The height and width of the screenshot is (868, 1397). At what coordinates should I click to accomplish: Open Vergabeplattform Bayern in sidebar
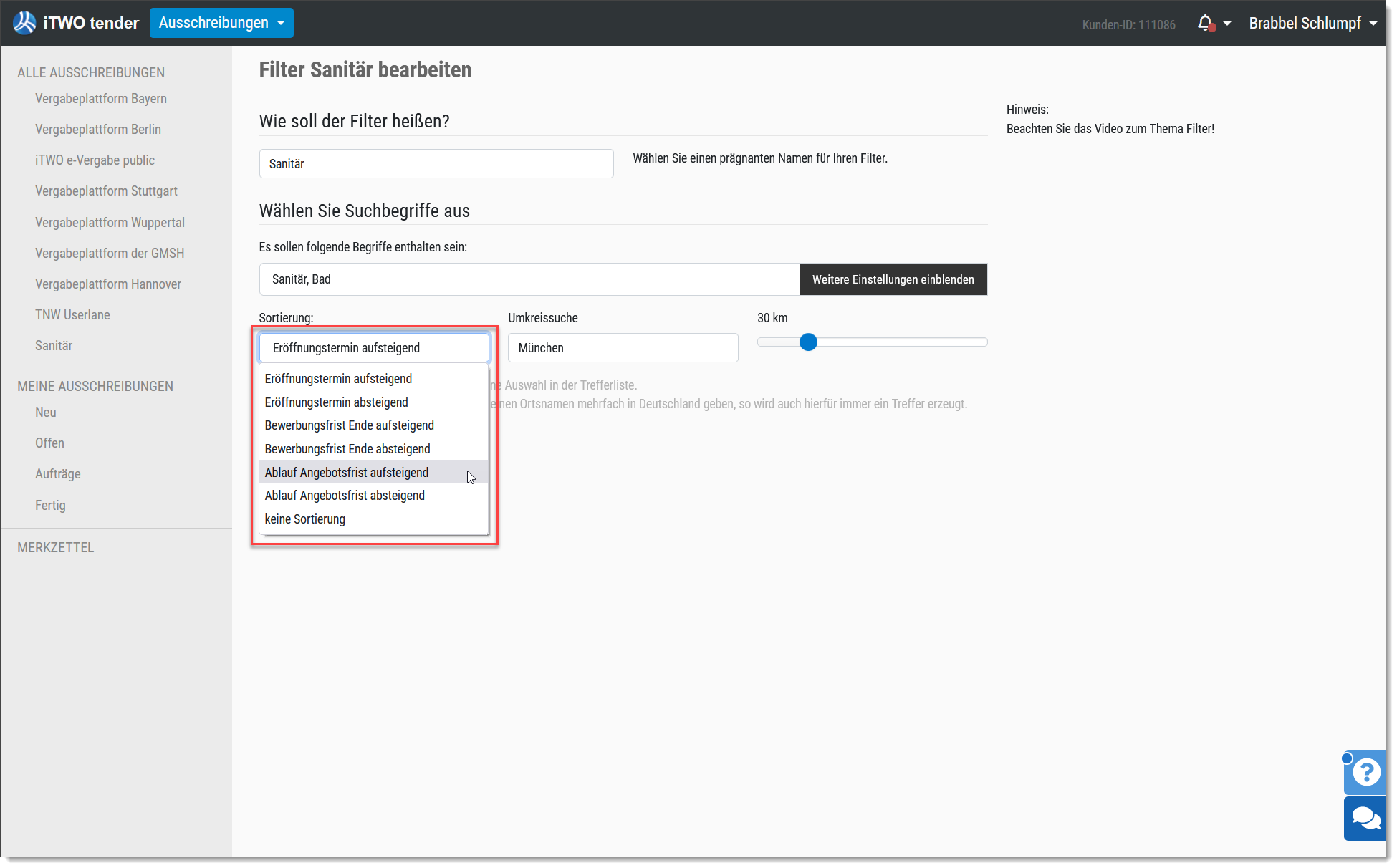click(101, 99)
